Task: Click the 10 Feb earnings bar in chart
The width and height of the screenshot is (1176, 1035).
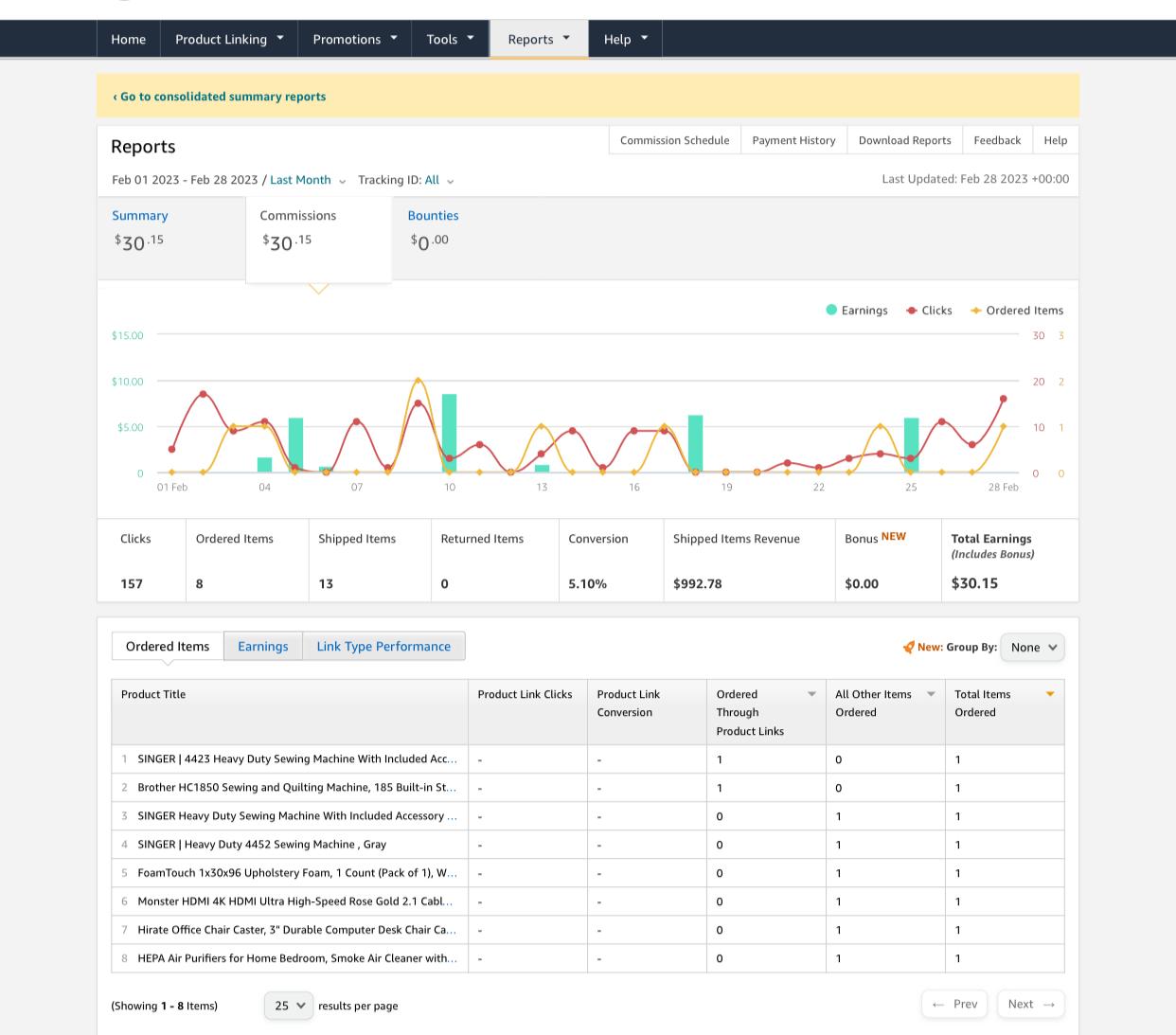Action: point(450,434)
